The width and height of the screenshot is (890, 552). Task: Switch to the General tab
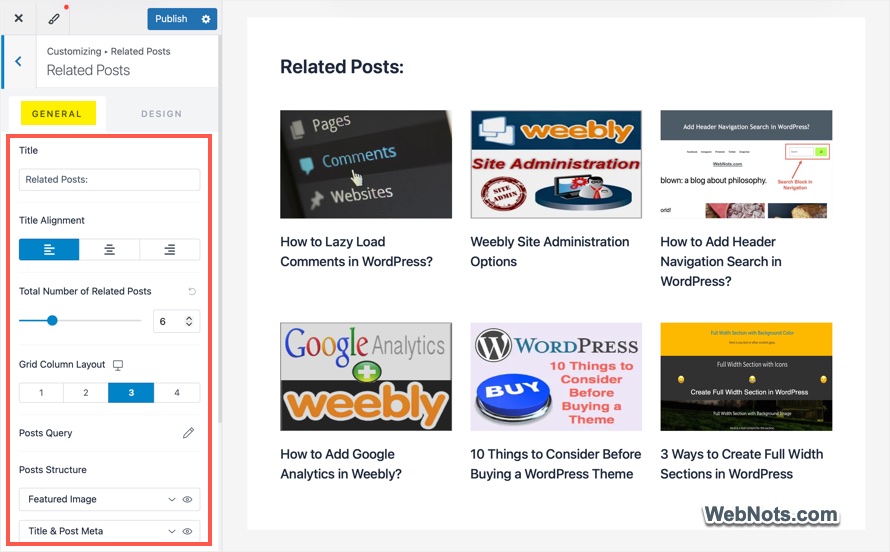pos(57,113)
